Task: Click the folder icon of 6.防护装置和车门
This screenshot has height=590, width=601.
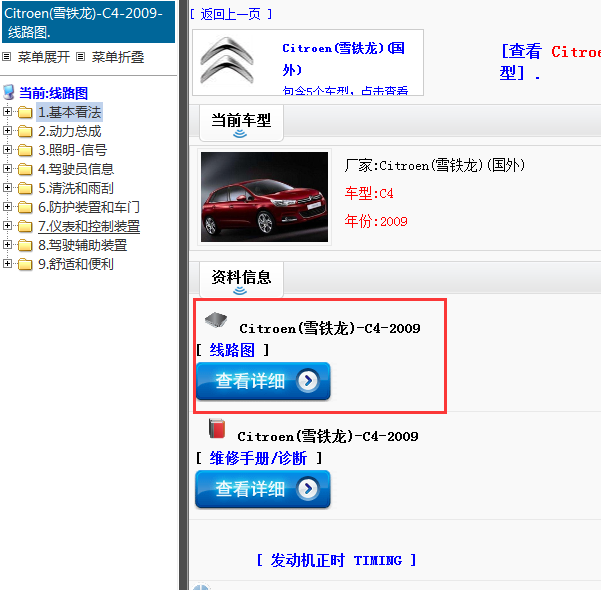Action: pyautogui.click(x=25, y=207)
